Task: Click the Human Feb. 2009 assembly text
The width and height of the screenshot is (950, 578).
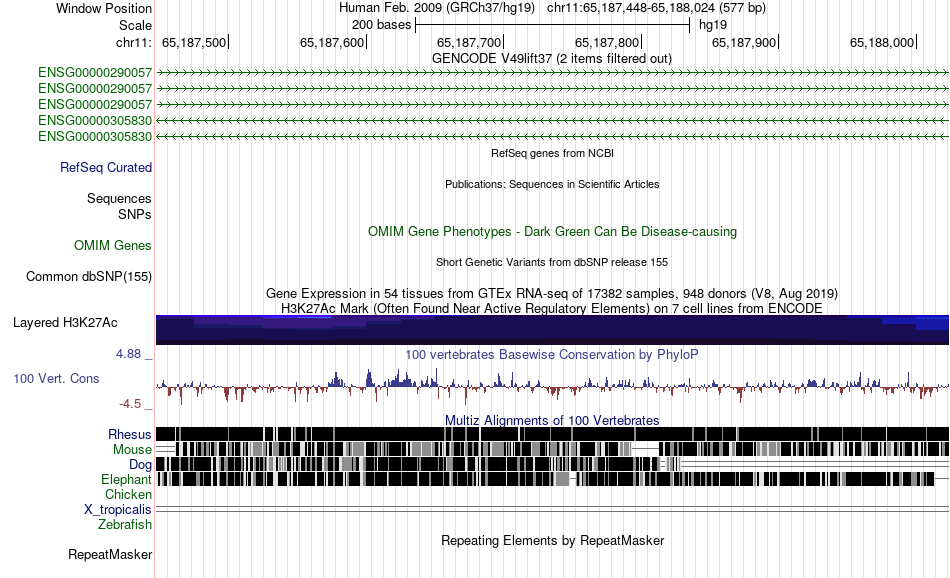Action: click(x=437, y=8)
